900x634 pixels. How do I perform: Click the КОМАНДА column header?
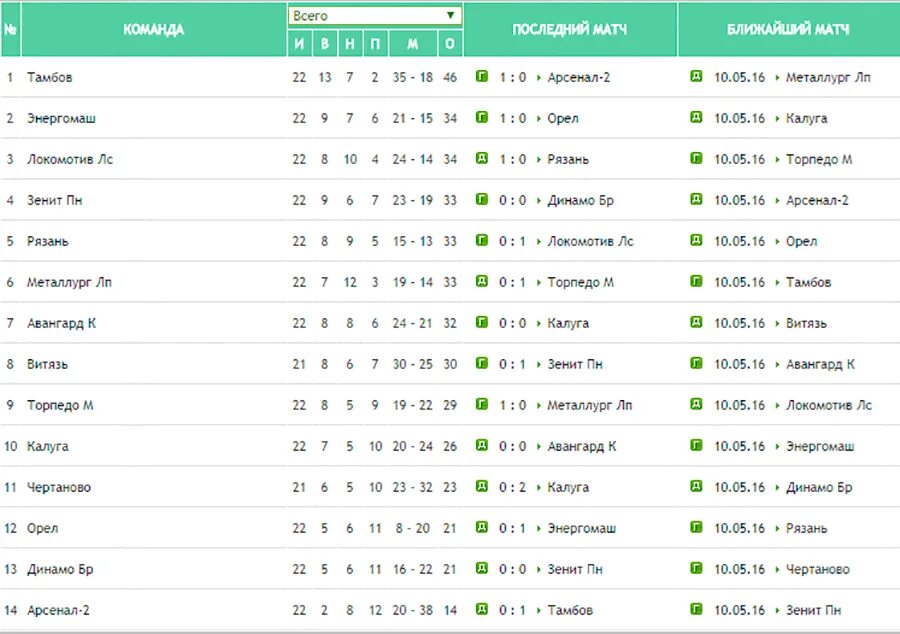[153, 29]
